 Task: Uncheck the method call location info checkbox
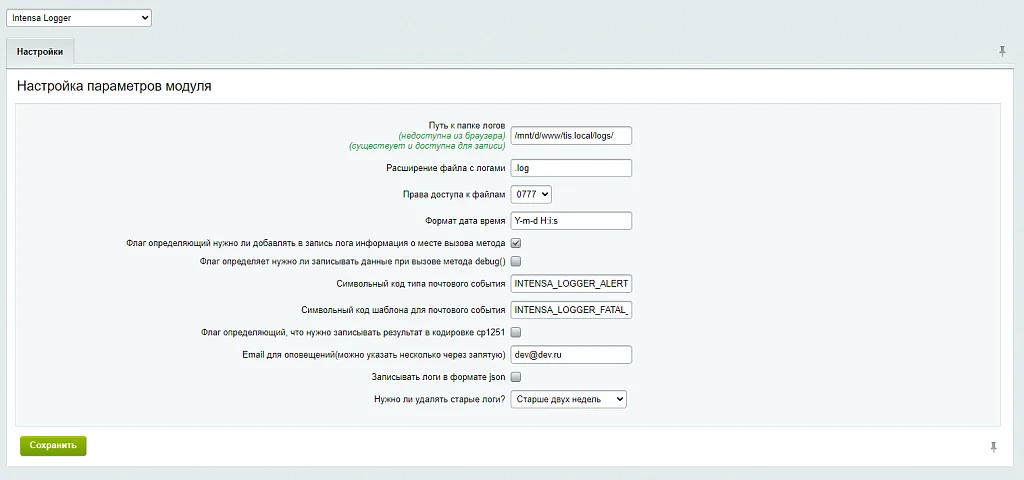(x=515, y=243)
